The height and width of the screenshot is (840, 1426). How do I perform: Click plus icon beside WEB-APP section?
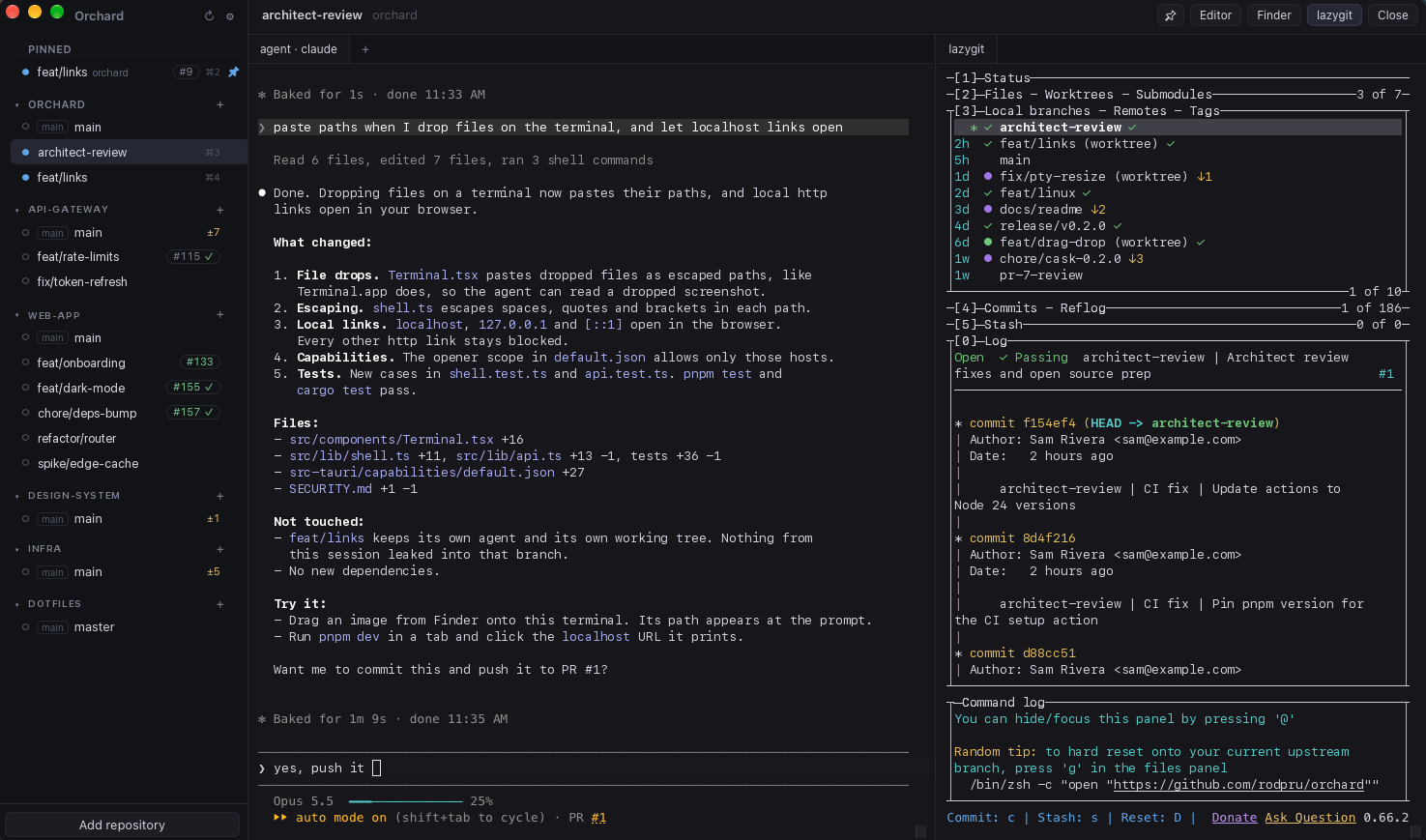[x=220, y=314]
